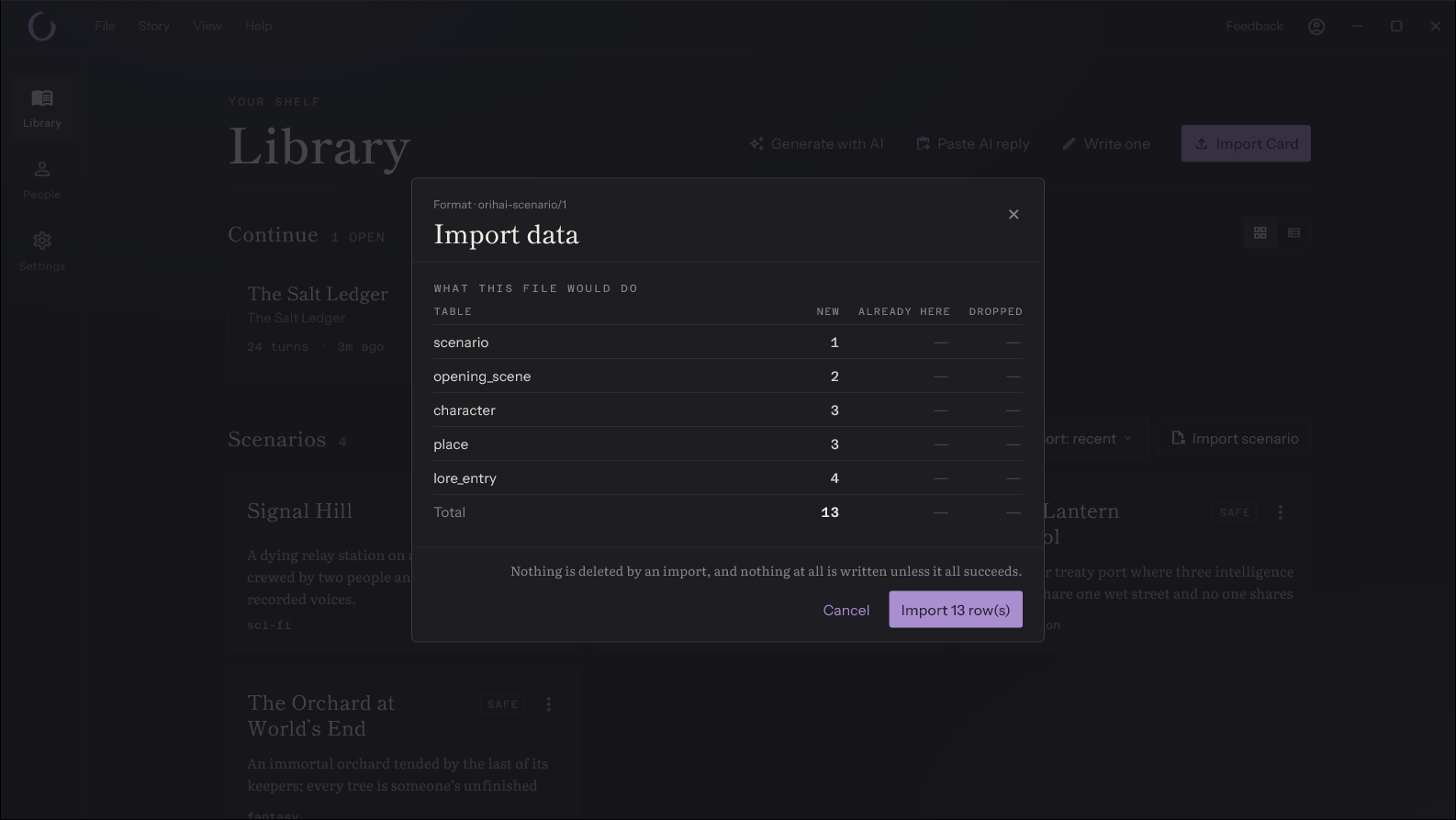Select the scenario table row
This screenshot has height=820, width=1456.
point(727,343)
